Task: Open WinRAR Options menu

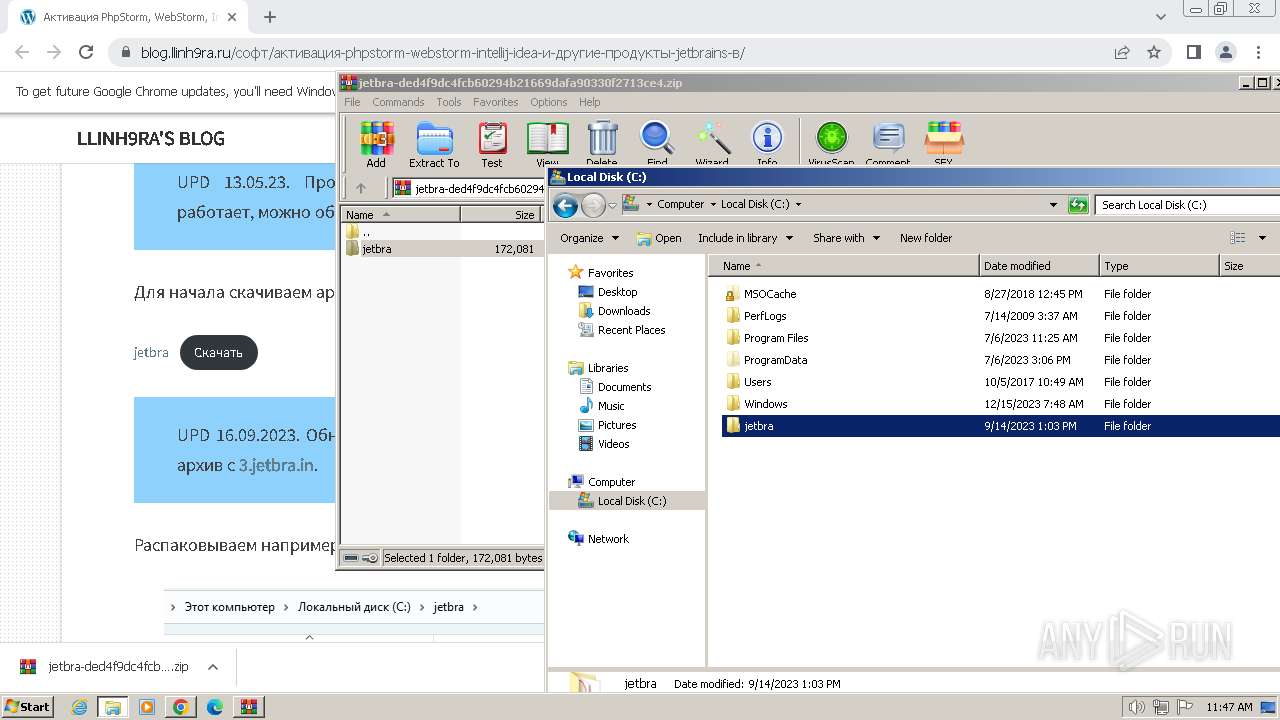Action: tap(548, 102)
